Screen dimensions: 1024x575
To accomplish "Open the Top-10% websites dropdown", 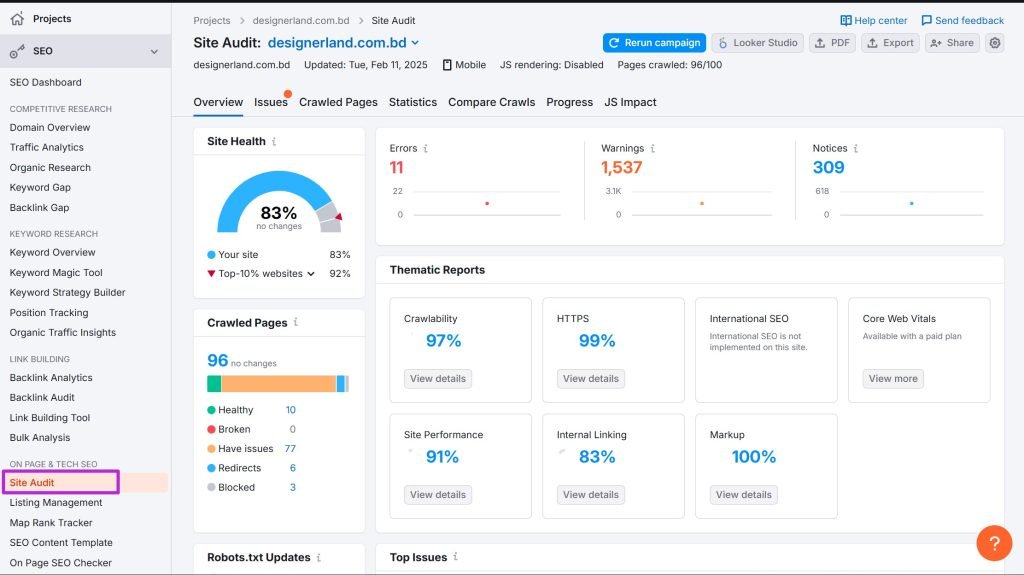I will [311, 274].
